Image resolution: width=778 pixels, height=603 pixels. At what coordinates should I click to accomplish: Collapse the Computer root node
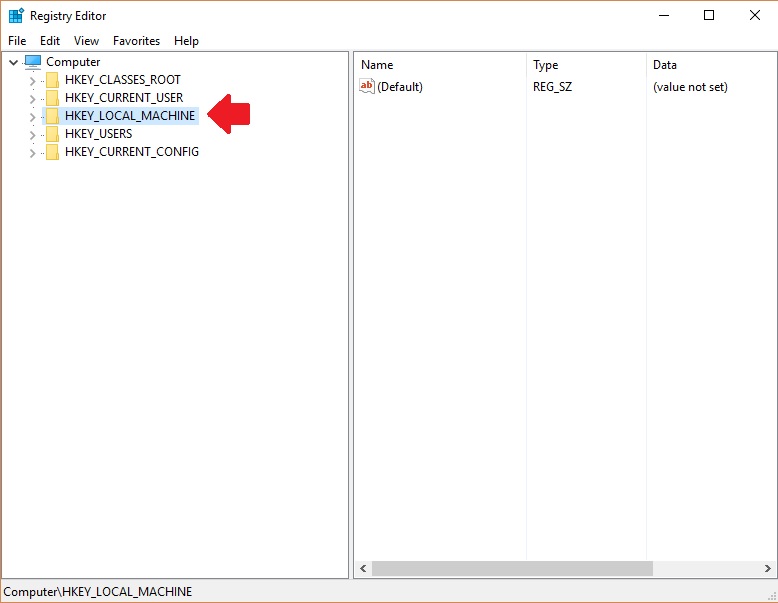point(13,62)
